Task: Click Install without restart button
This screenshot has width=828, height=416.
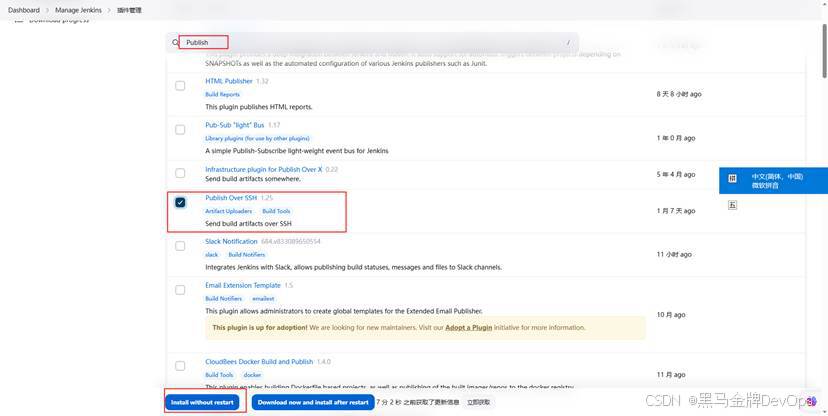Action: (x=202, y=402)
